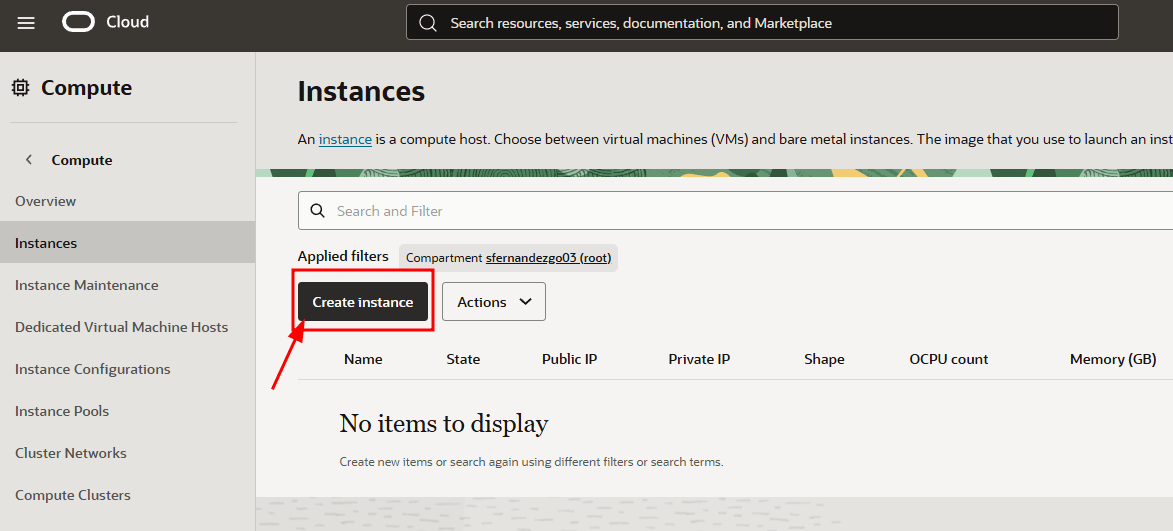The image size is (1173, 531).
Task: Click the Cloud text beside logo
Action: click(127, 22)
